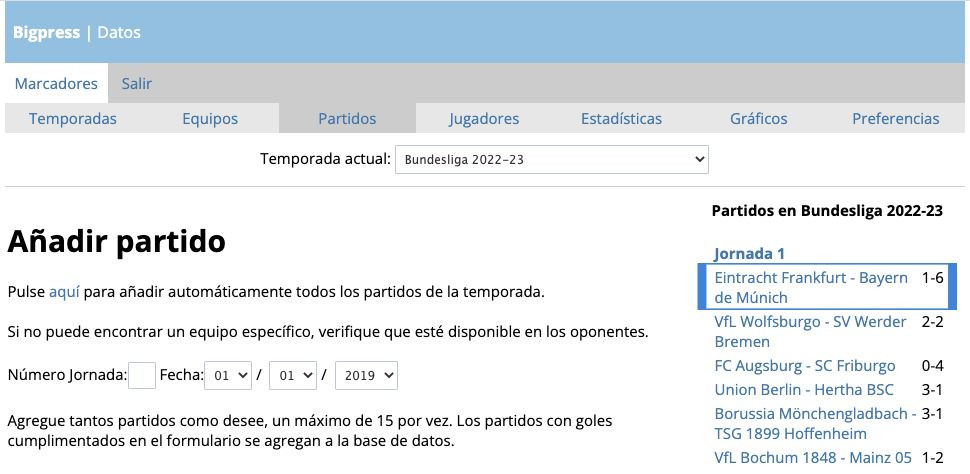The image size is (970, 474).
Task: Select the Partidos tab
Action: (347, 118)
